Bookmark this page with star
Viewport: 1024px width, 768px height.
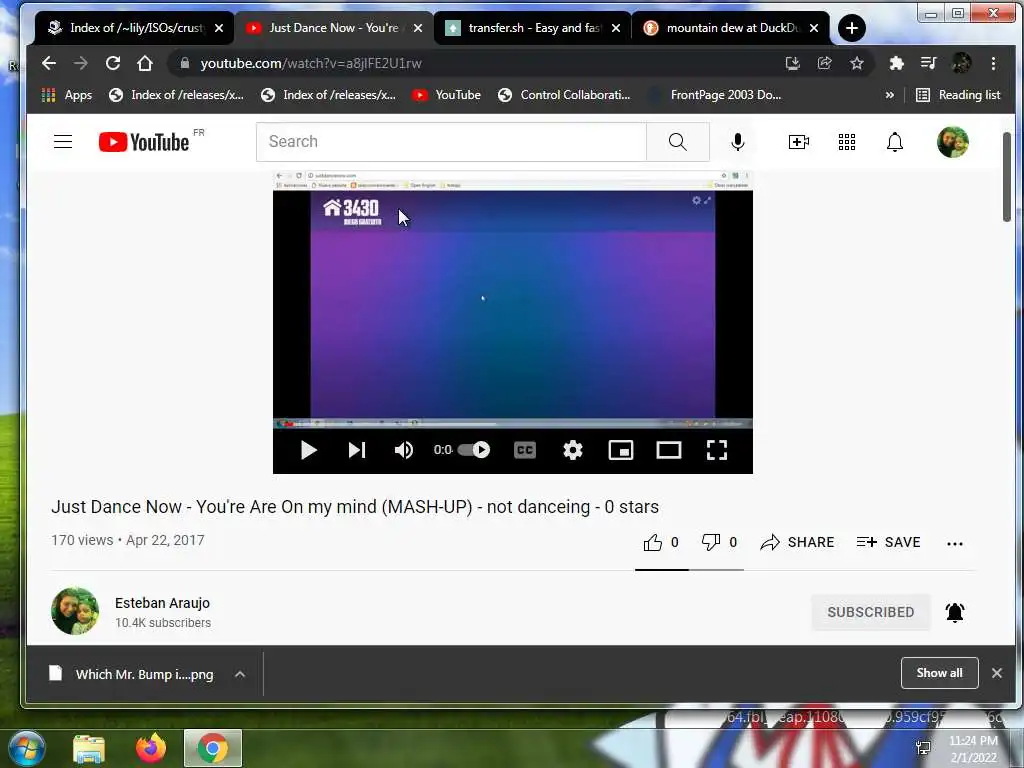857,63
